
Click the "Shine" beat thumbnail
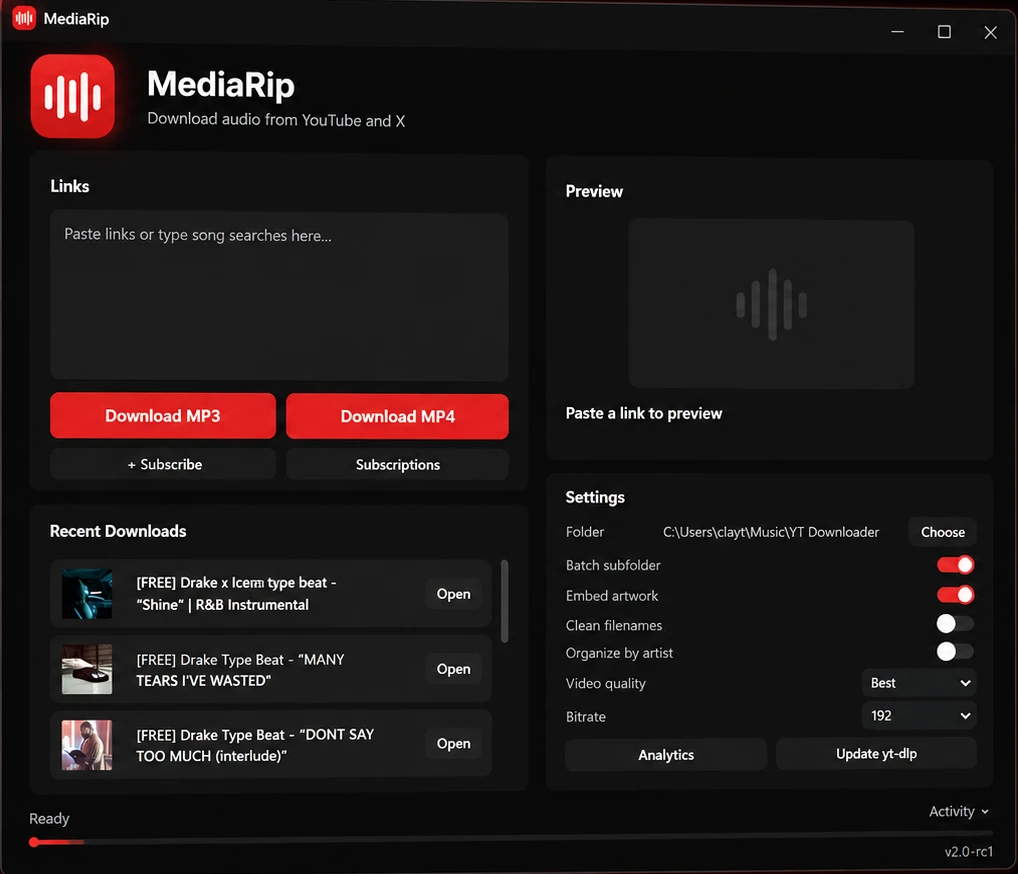click(87, 593)
